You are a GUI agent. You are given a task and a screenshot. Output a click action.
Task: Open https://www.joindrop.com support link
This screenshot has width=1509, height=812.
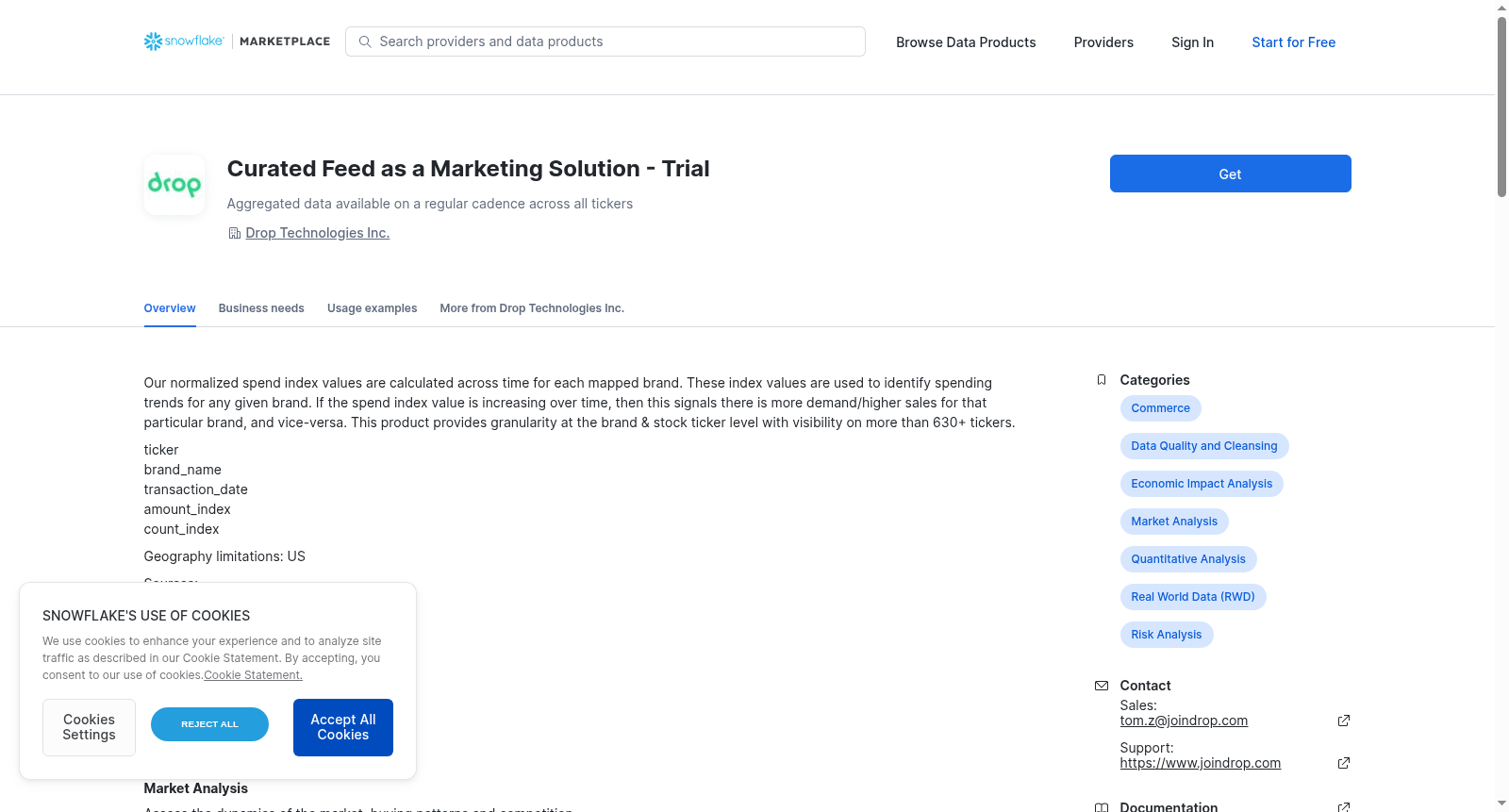click(1201, 763)
